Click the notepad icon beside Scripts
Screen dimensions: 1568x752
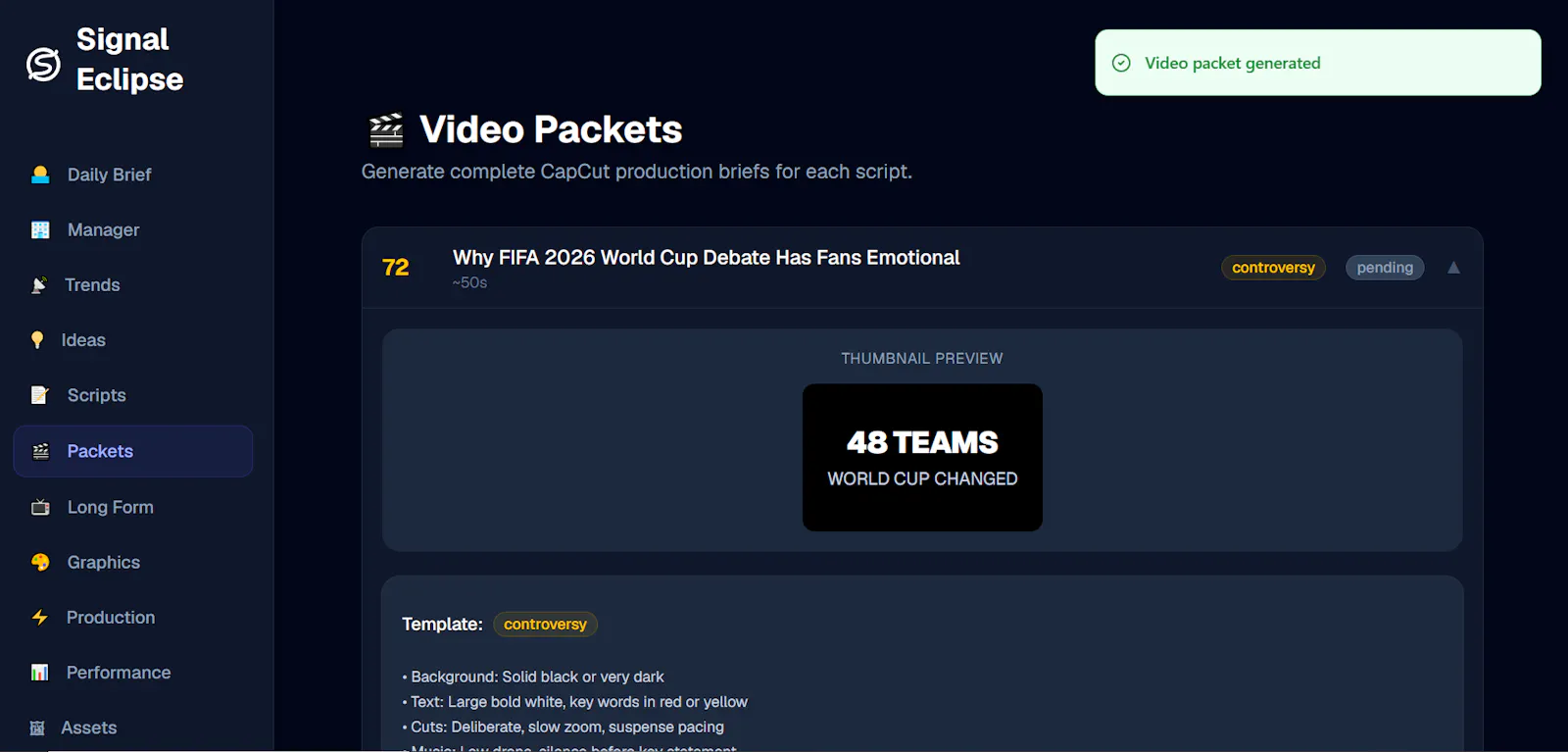[x=40, y=395]
